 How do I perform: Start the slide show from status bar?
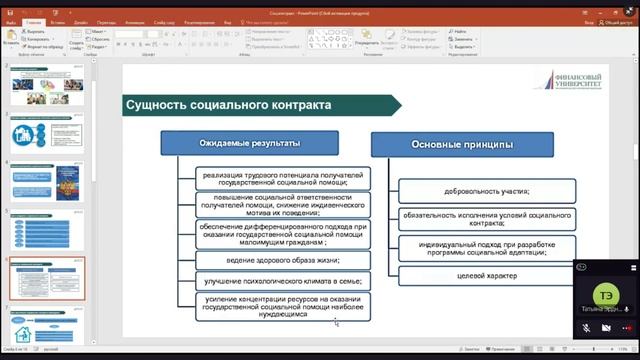click(564, 349)
